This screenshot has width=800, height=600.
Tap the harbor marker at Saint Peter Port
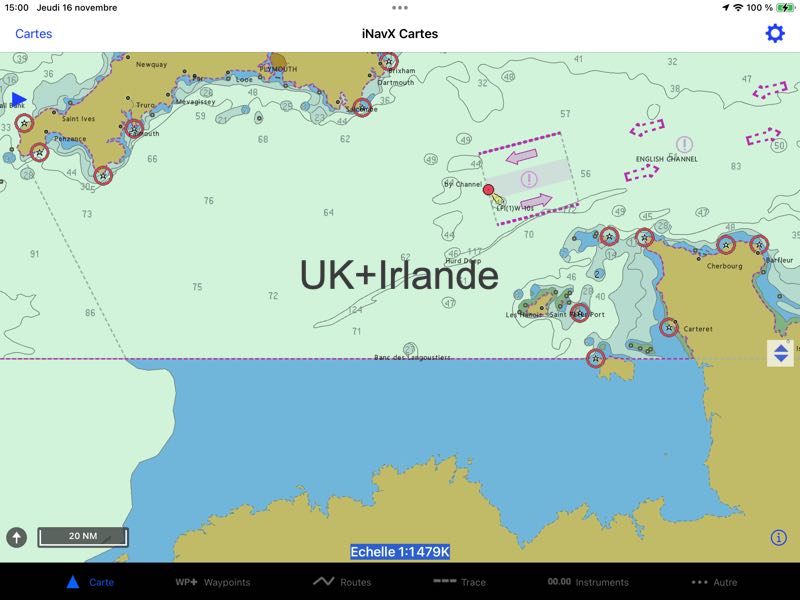tap(580, 313)
